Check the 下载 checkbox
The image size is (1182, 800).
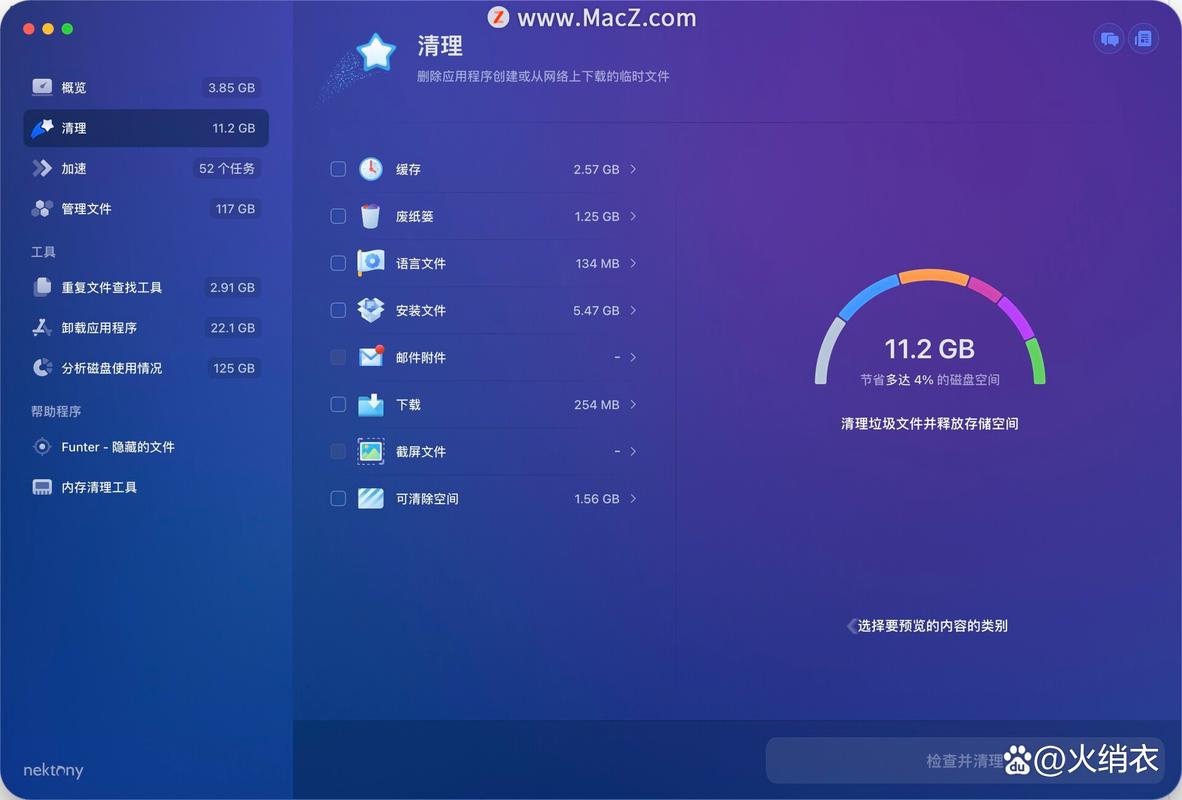tap(338, 404)
